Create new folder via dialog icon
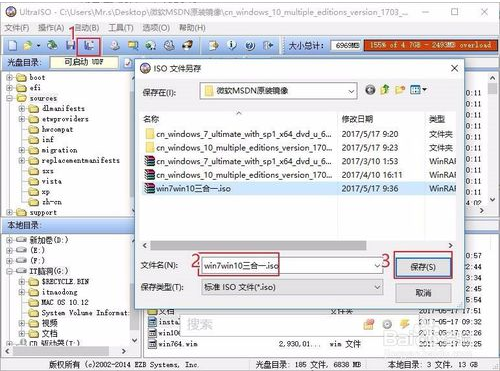The width and height of the screenshot is (500, 371). (x=400, y=90)
